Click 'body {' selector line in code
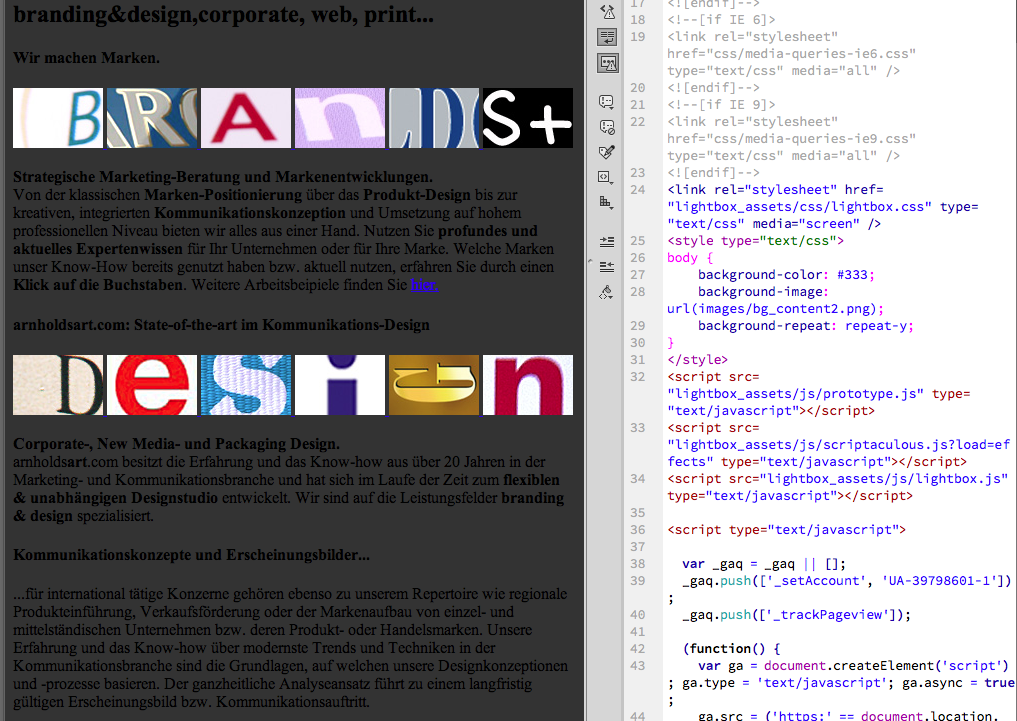 [690, 258]
